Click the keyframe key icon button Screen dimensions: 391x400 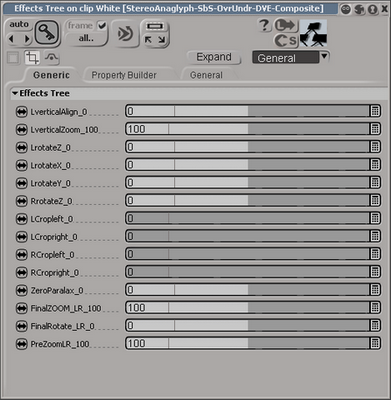tap(47, 32)
